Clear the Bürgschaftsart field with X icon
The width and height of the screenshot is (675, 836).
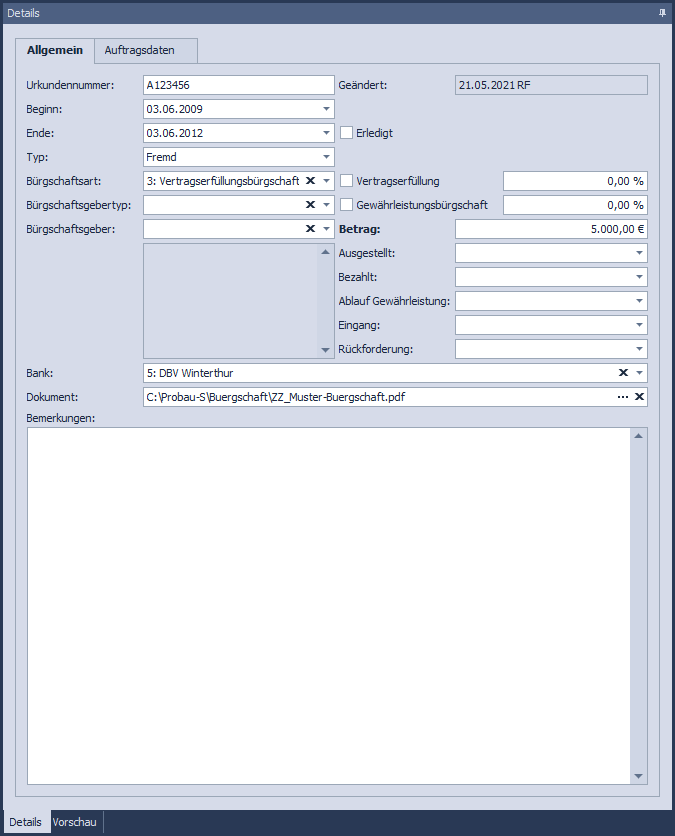[x=310, y=181]
